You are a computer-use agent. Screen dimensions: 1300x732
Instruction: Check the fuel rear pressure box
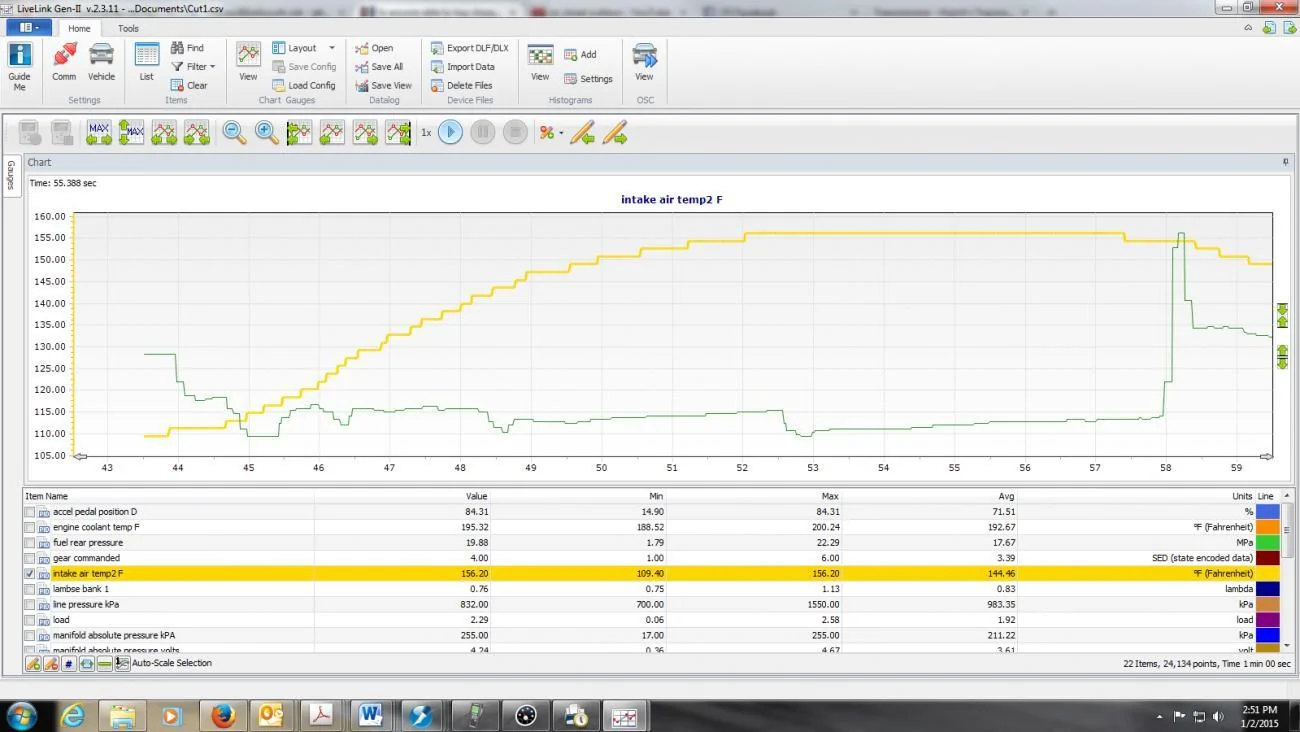[30, 543]
